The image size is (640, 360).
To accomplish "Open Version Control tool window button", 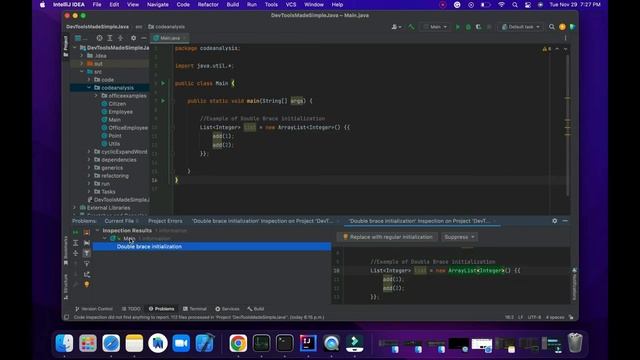I will click(94, 309).
